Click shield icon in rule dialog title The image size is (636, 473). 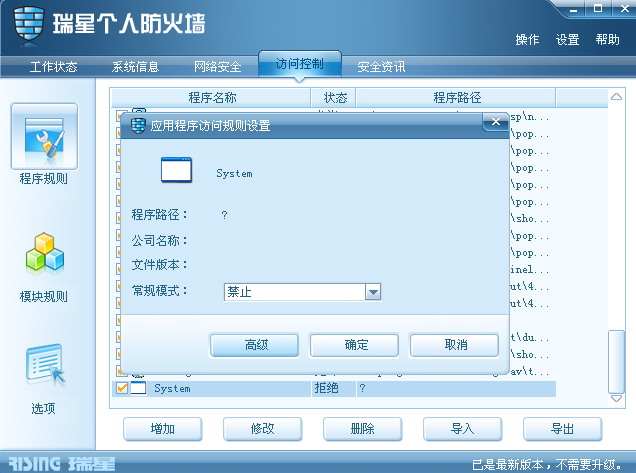coord(138,125)
